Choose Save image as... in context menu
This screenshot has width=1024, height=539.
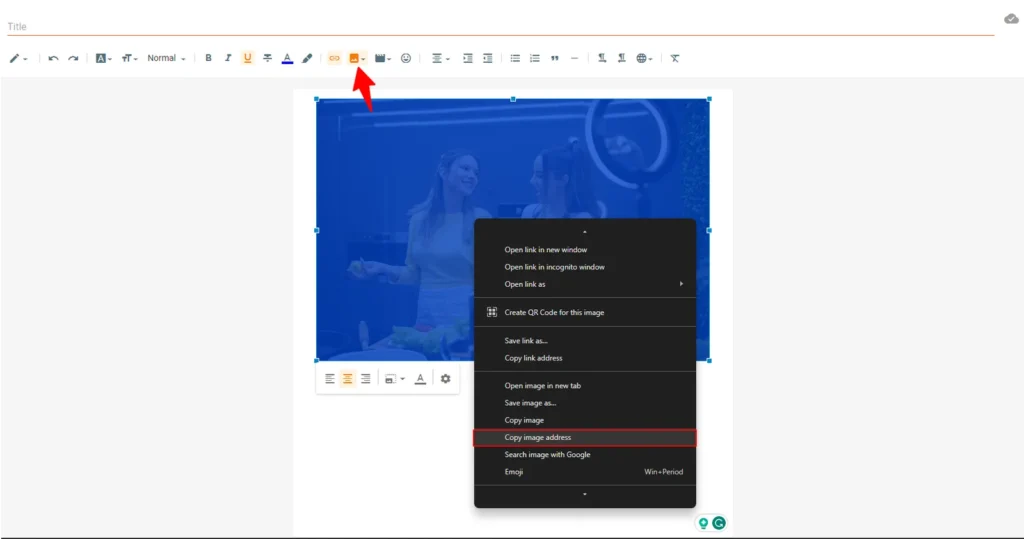point(530,403)
